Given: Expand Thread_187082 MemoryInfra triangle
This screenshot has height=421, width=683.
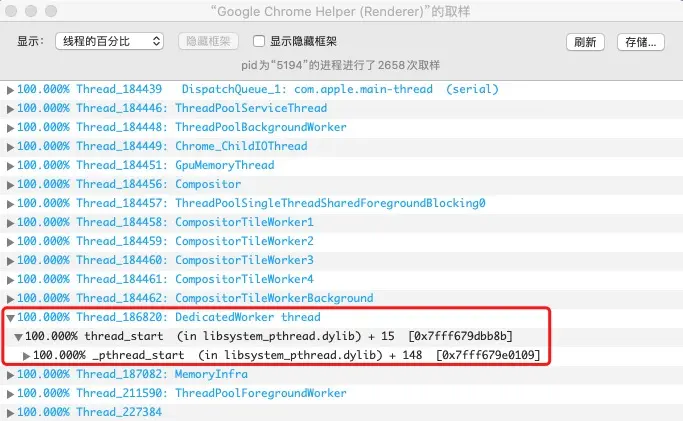Looking at the screenshot, I should pyautogui.click(x=10, y=375).
